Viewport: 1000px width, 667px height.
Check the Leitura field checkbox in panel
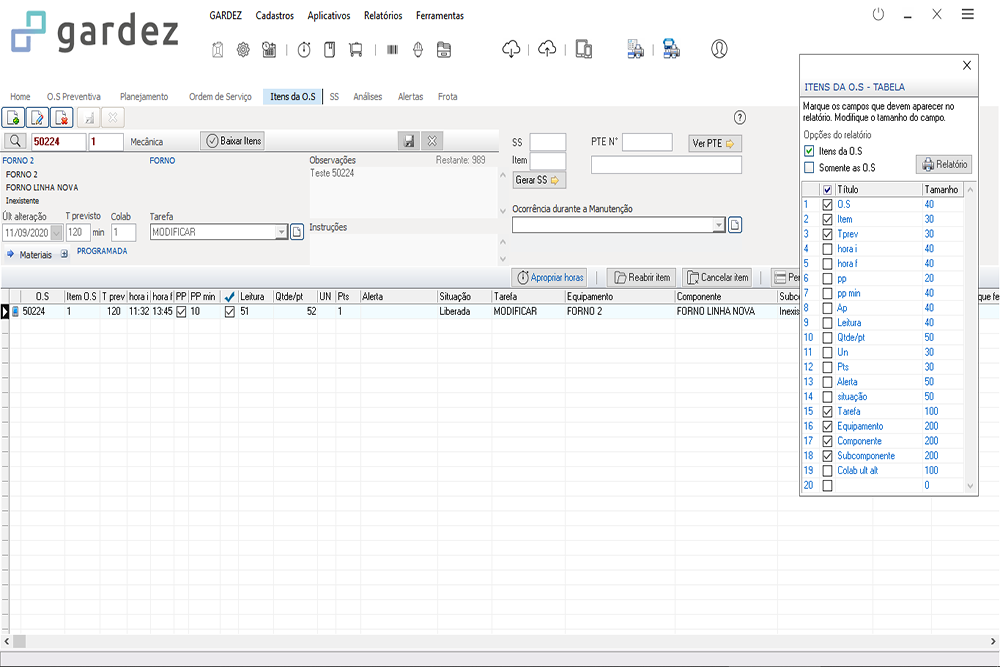pyautogui.click(x=827, y=323)
